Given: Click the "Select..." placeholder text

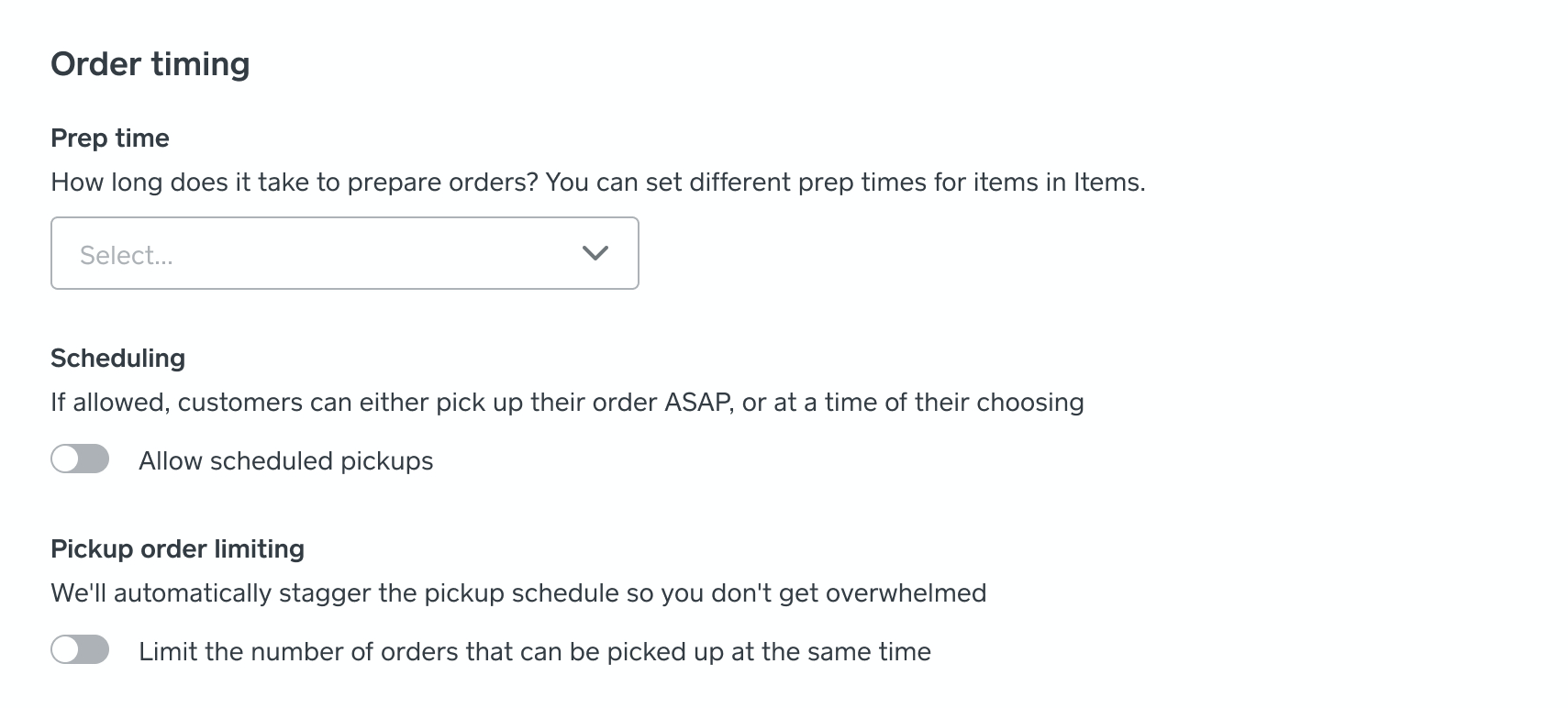Looking at the screenshot, I should pos(127,255).
